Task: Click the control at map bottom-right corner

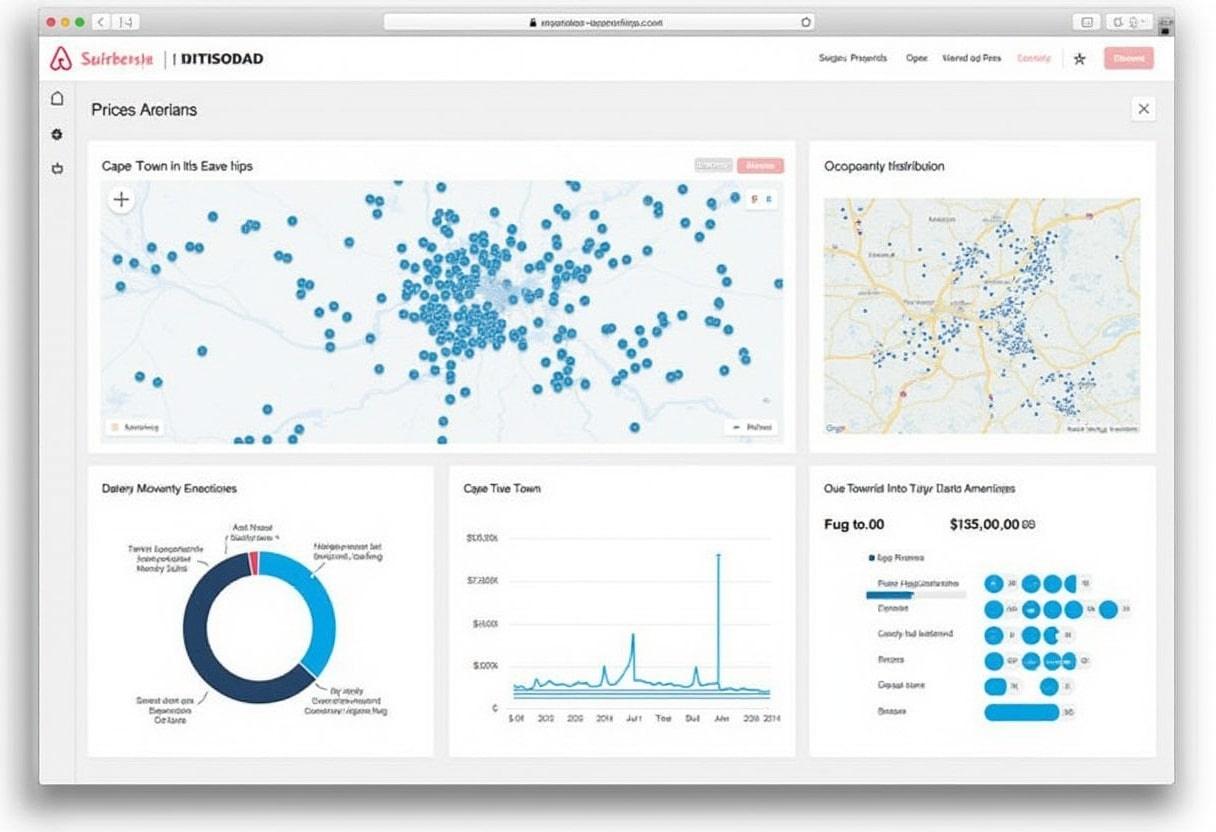Action: click(750, 427)
